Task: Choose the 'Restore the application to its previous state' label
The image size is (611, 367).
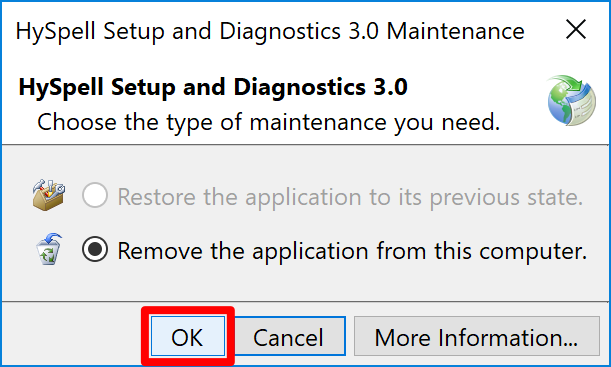Action: (x=350, y=197)
